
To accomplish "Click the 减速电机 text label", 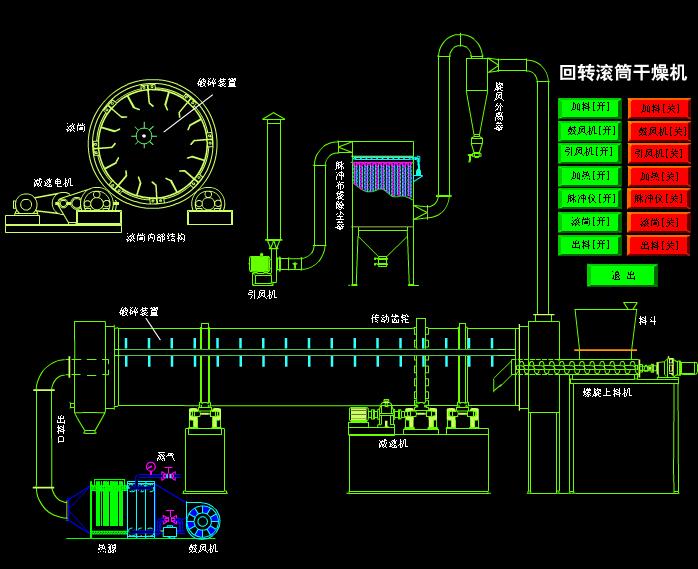I will 53,183.
